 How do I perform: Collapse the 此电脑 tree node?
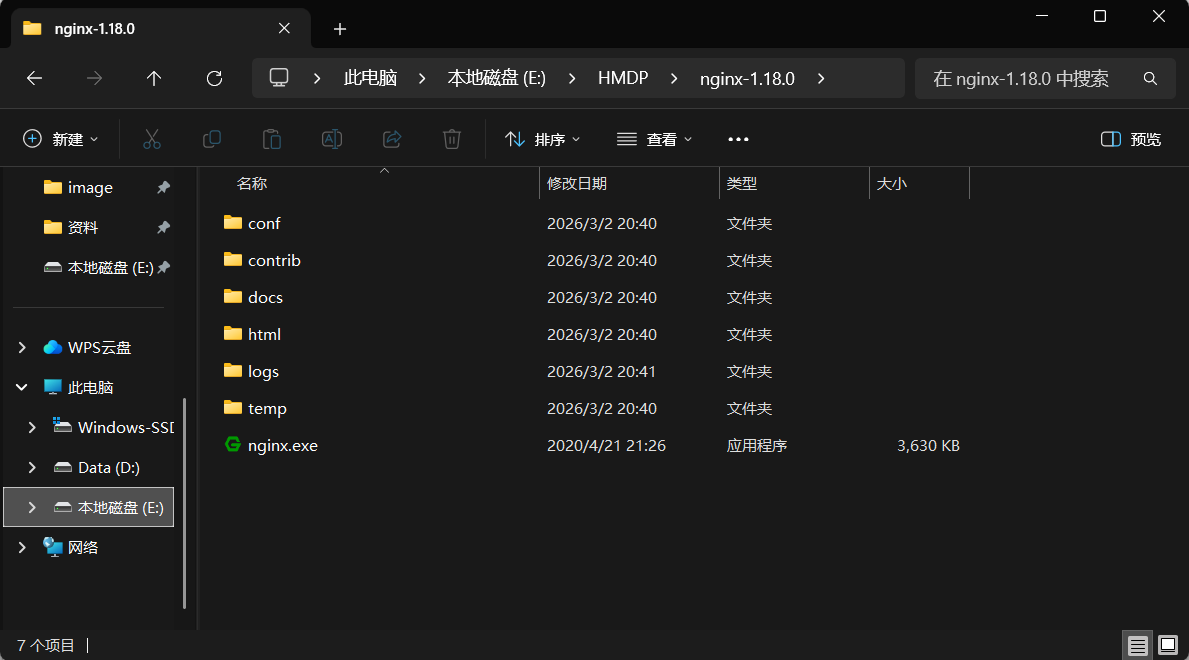pyautogui.click(x=22, y=387)
